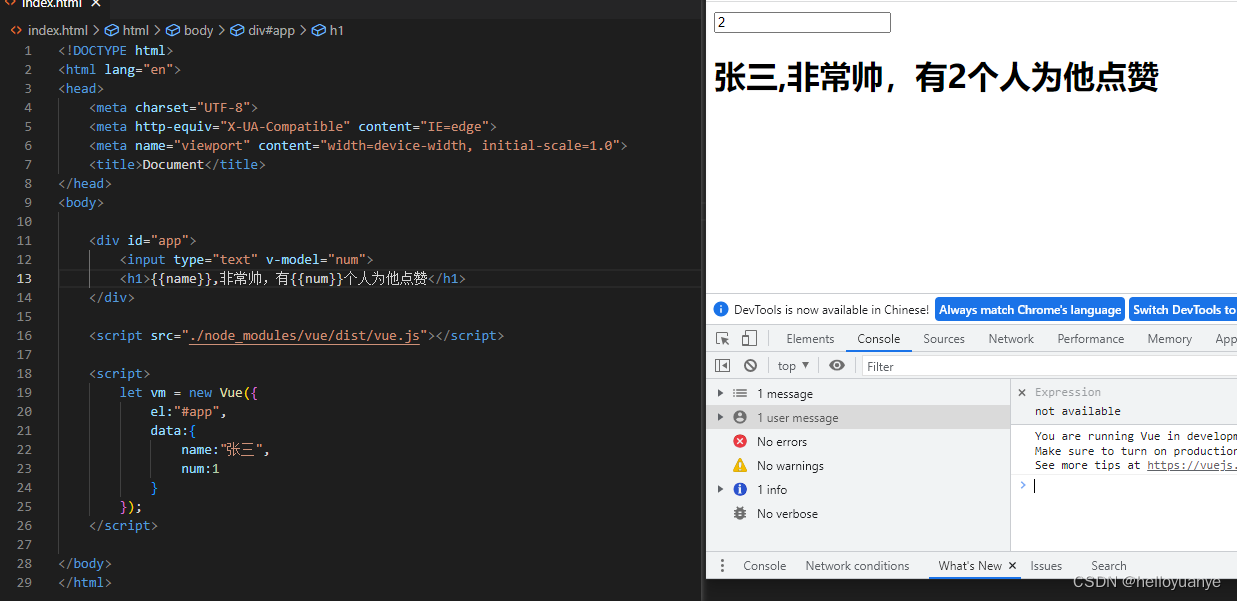Expand the 1 info console entry
1237x601 pixels.
point(720,489)
